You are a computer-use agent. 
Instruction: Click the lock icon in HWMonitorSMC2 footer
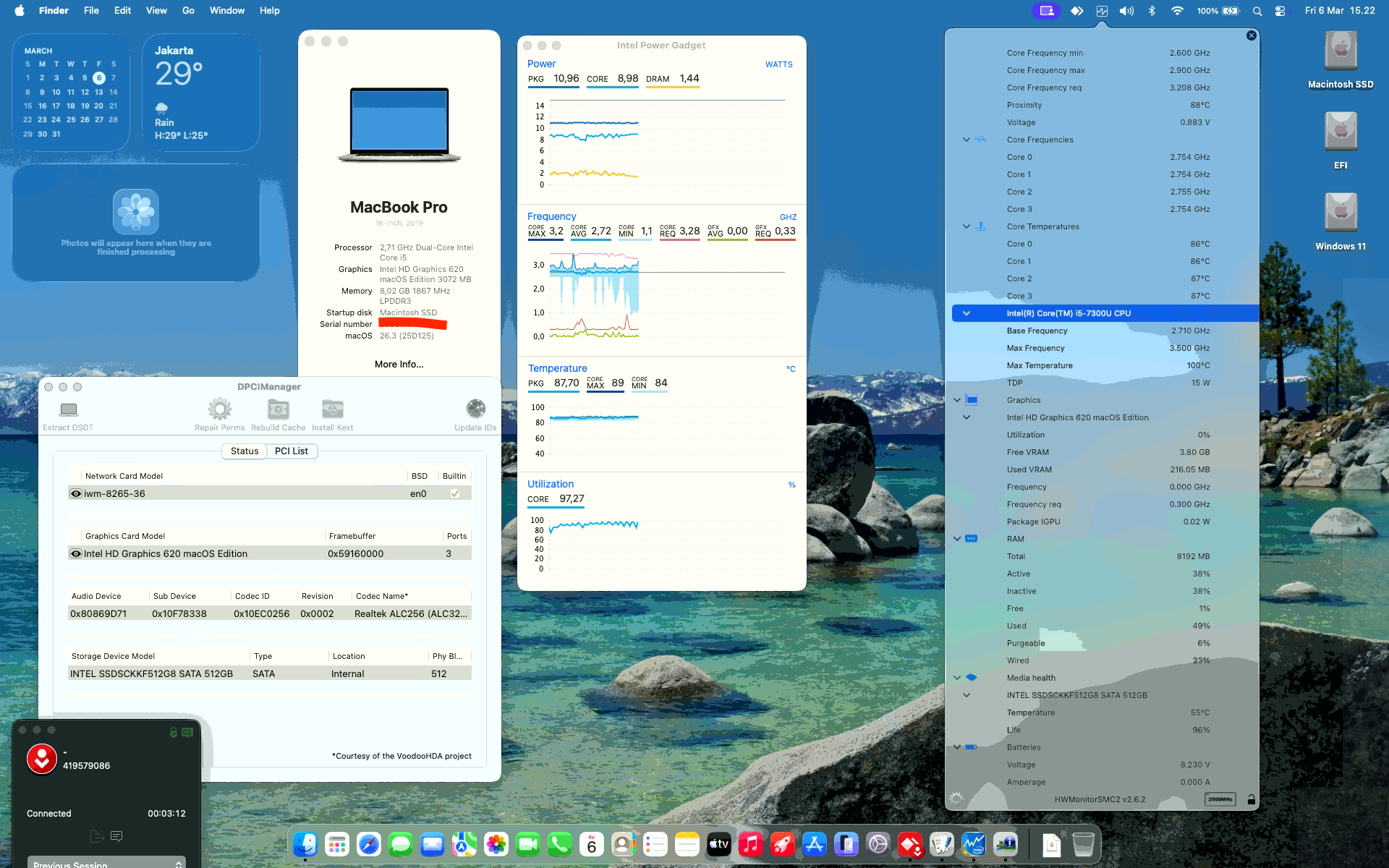[1251, 799]
